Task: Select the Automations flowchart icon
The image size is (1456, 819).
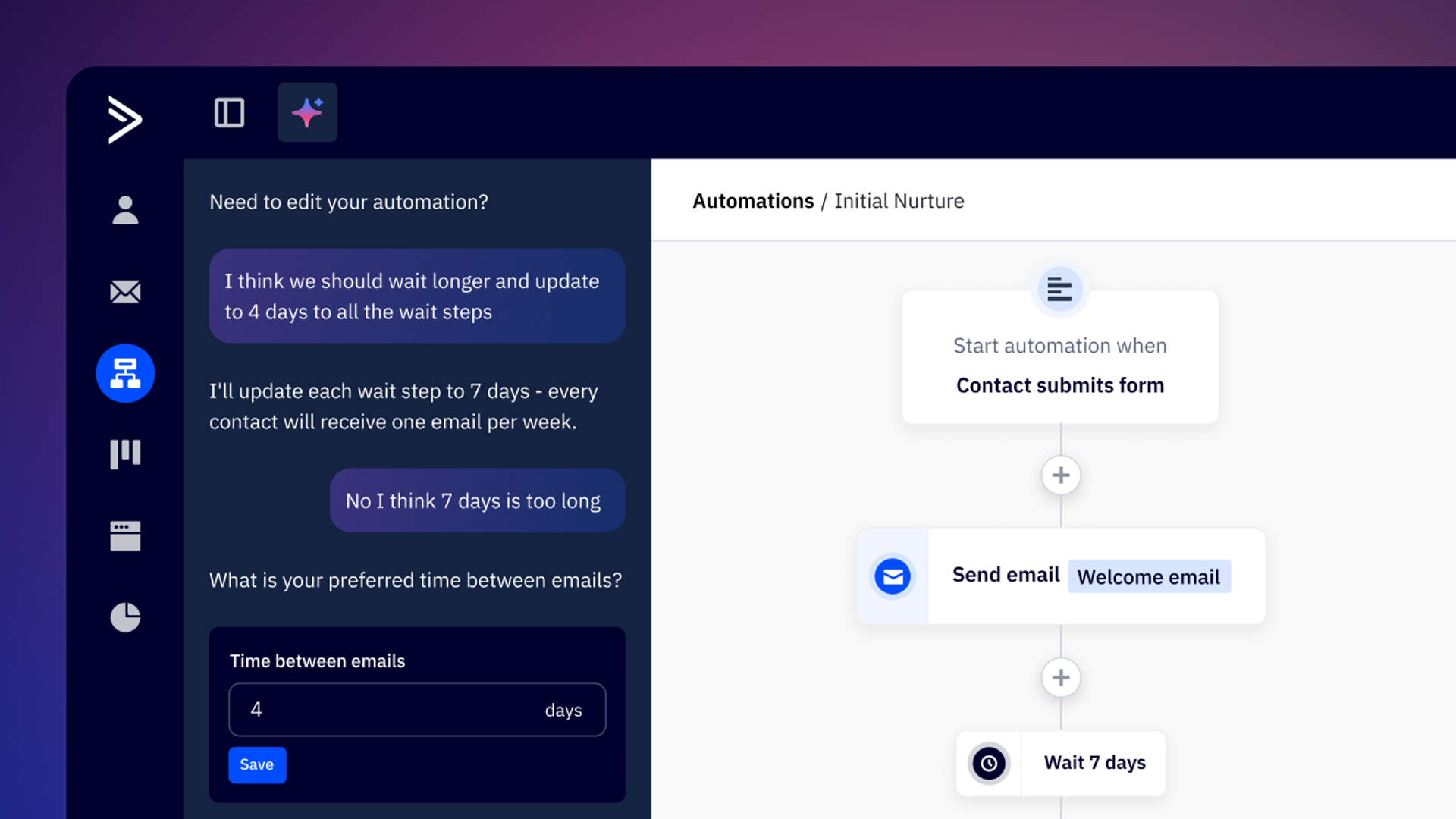Action: point(125,373)
